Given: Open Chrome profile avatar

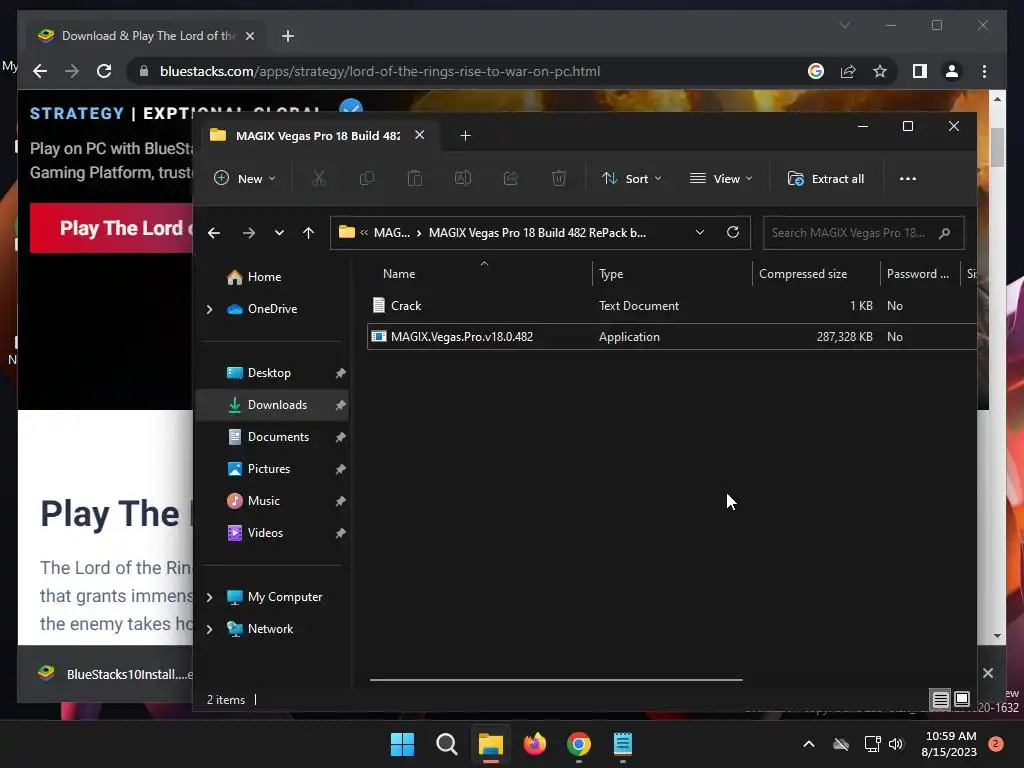Looking at the screenshot, I should point(952,71).
